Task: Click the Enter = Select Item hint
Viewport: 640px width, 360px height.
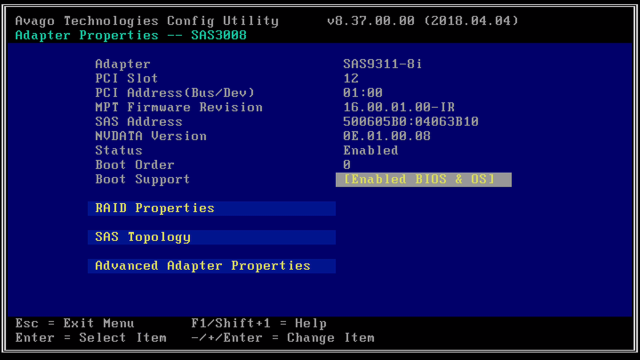Action: tap(91, 338)
